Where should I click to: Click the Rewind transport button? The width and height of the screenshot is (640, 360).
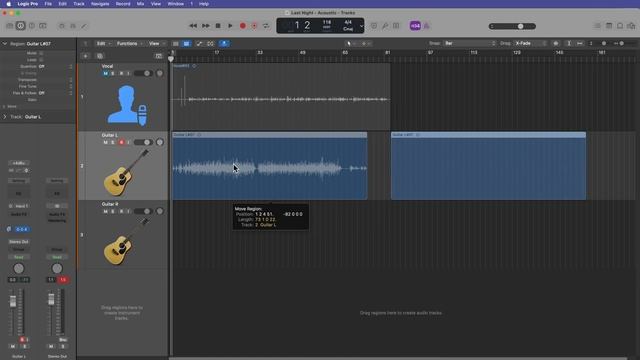(x=193, y=26)
